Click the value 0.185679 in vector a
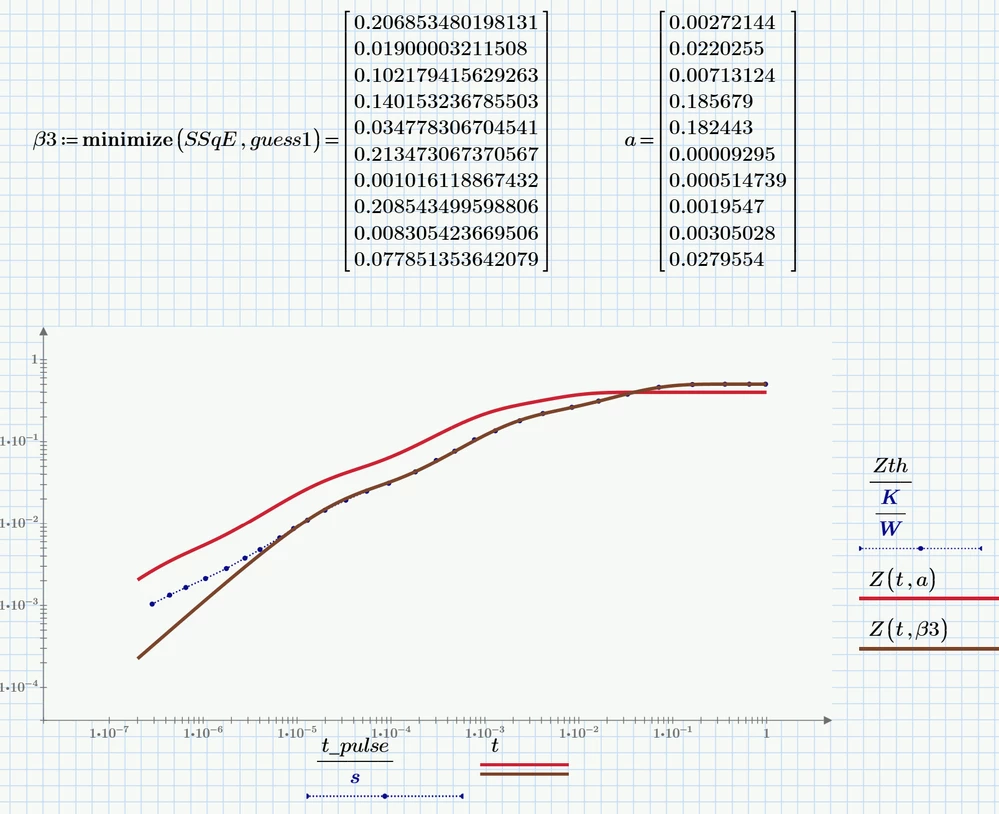This screenshot has height=814, width=999. pos(710,101)
